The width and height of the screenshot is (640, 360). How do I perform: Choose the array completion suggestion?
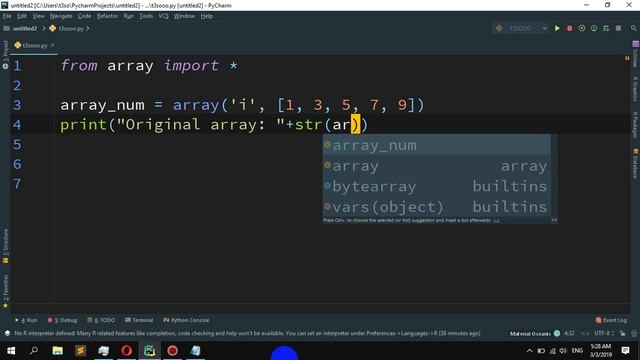pyautogui.click(x=437, y=166)
